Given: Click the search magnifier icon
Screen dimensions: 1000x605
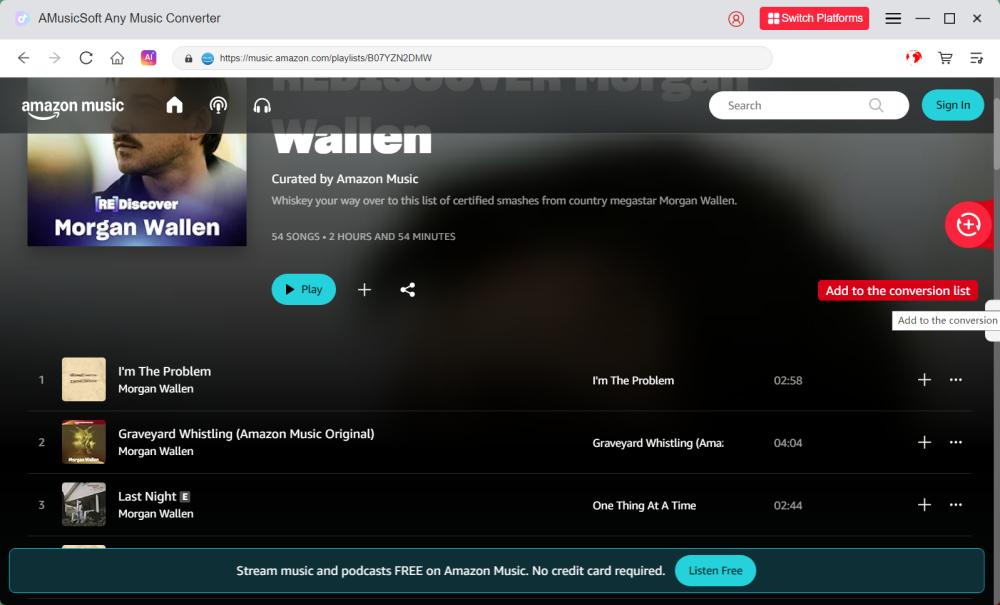Looking at the screenshot, I should (x=876, y=105).
